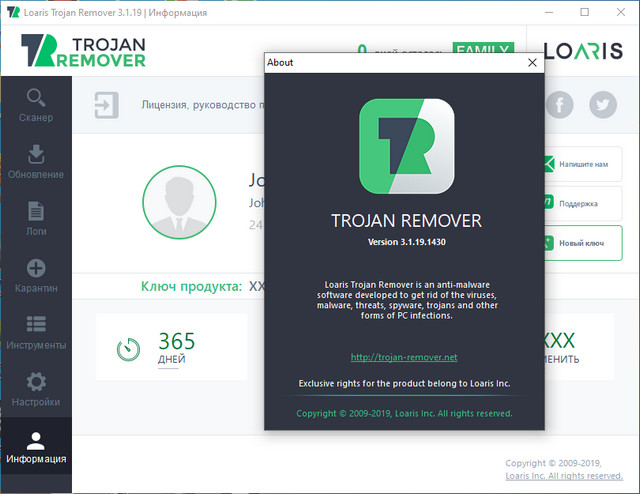The width and height of the screenshot is (640, 494).
Task: Close the About dialog
Action: click(x=532, y=62)
